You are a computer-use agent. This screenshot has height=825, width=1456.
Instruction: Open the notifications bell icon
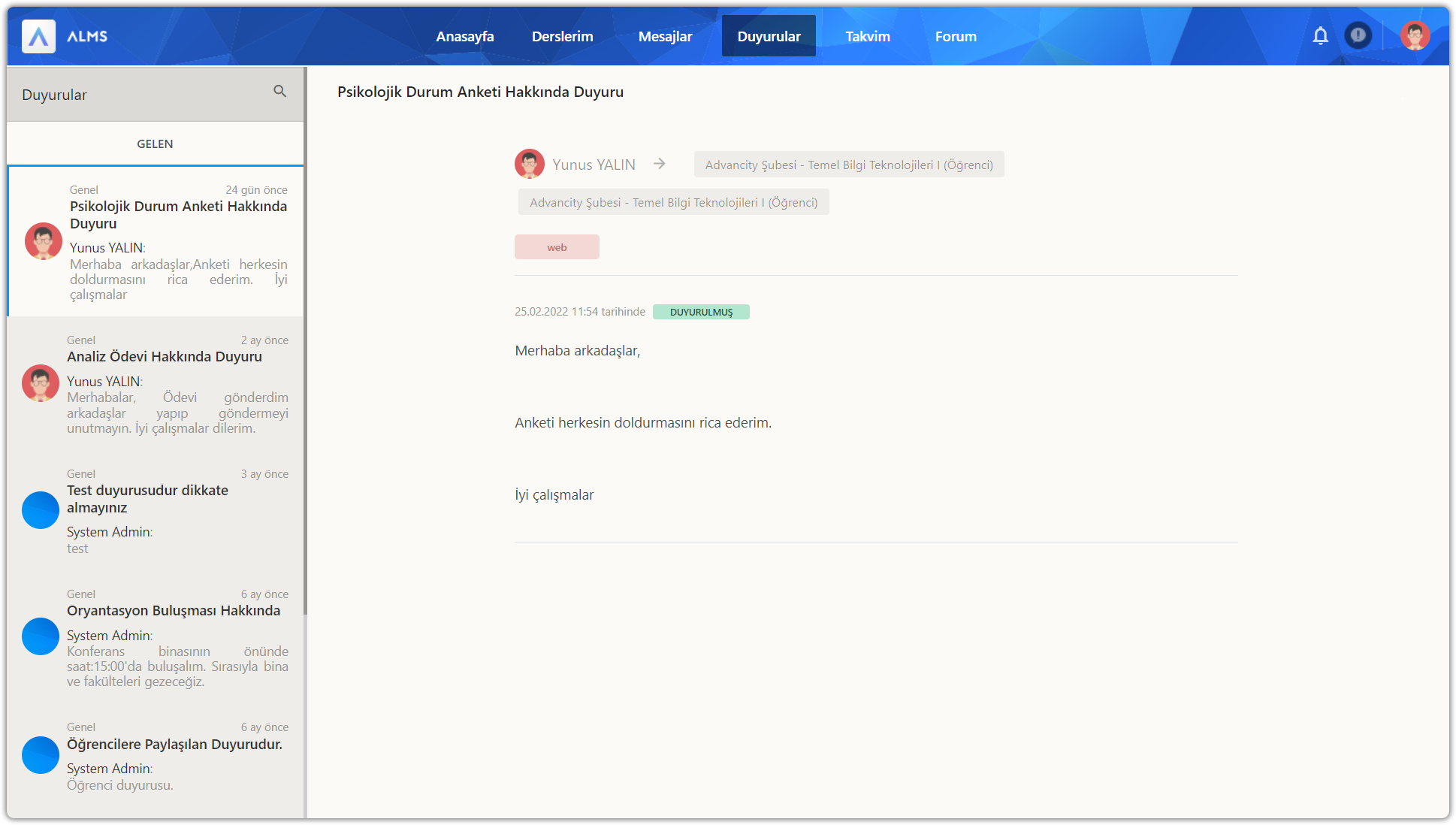coord(1320,35)
